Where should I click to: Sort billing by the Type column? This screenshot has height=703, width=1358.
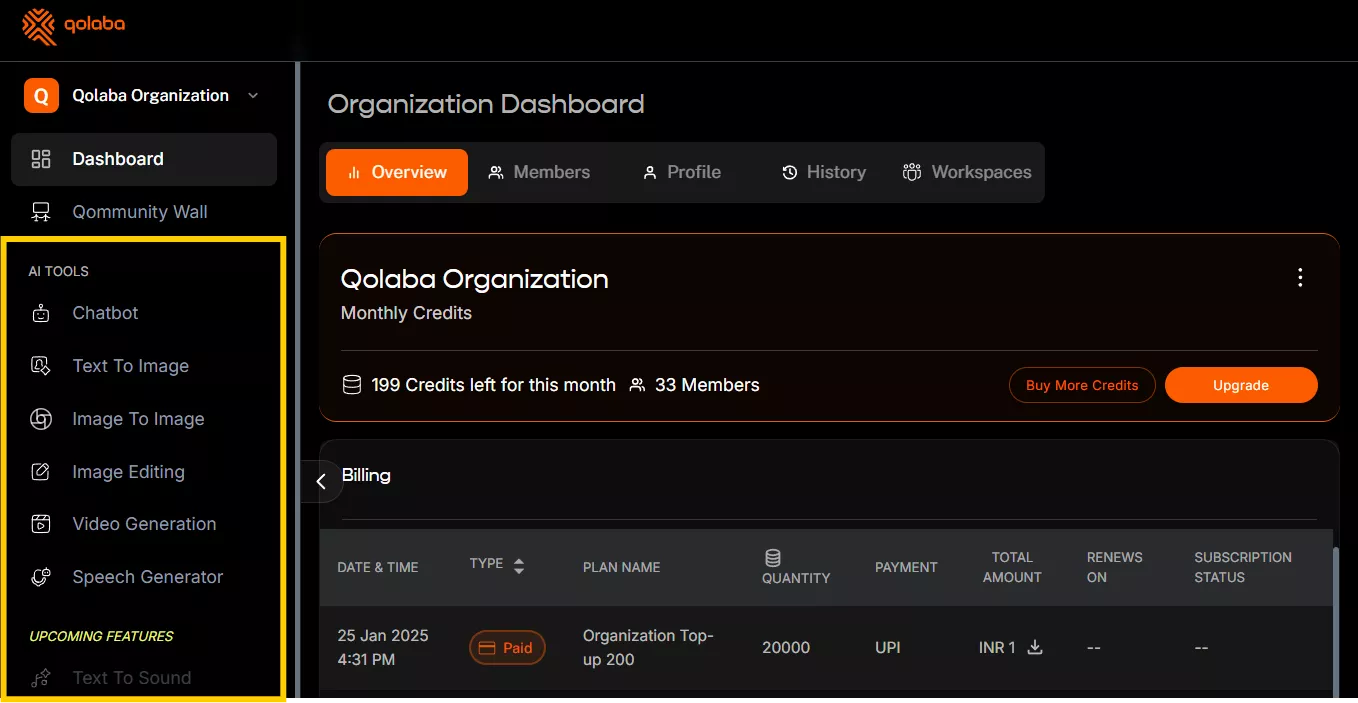pos(518,566)
